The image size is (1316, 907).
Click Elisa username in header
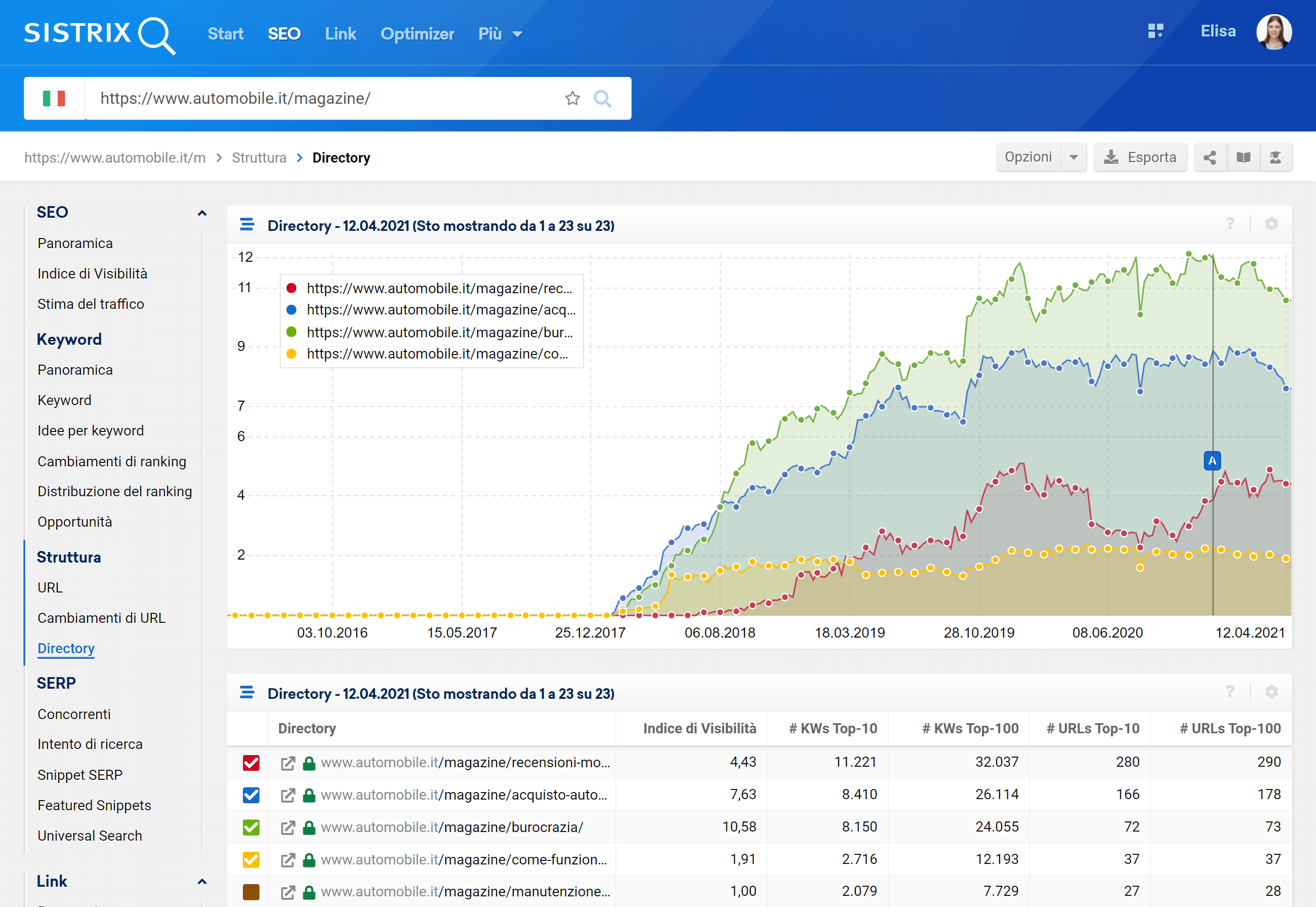1218,31
